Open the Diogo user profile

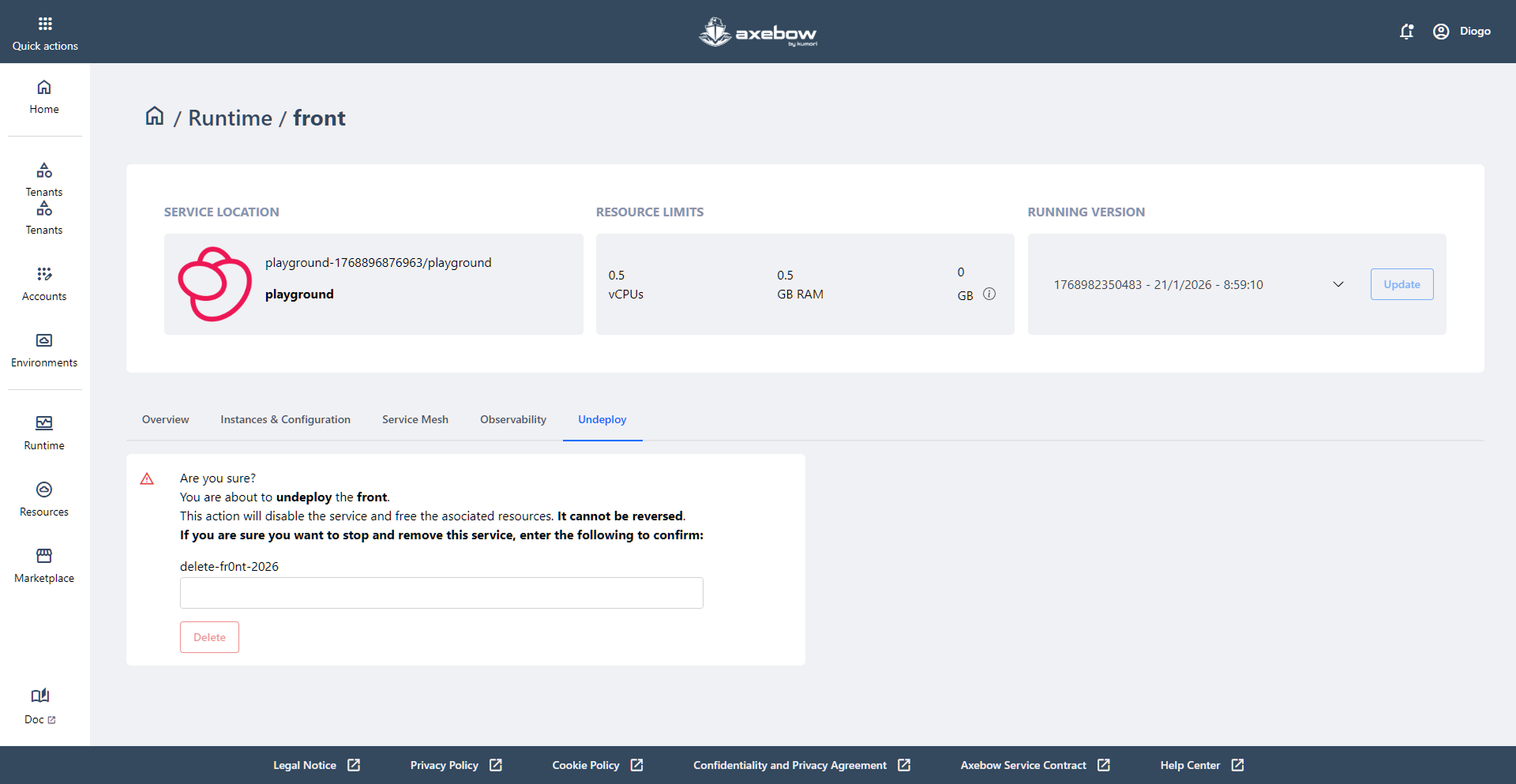(x=1462, y=32)
